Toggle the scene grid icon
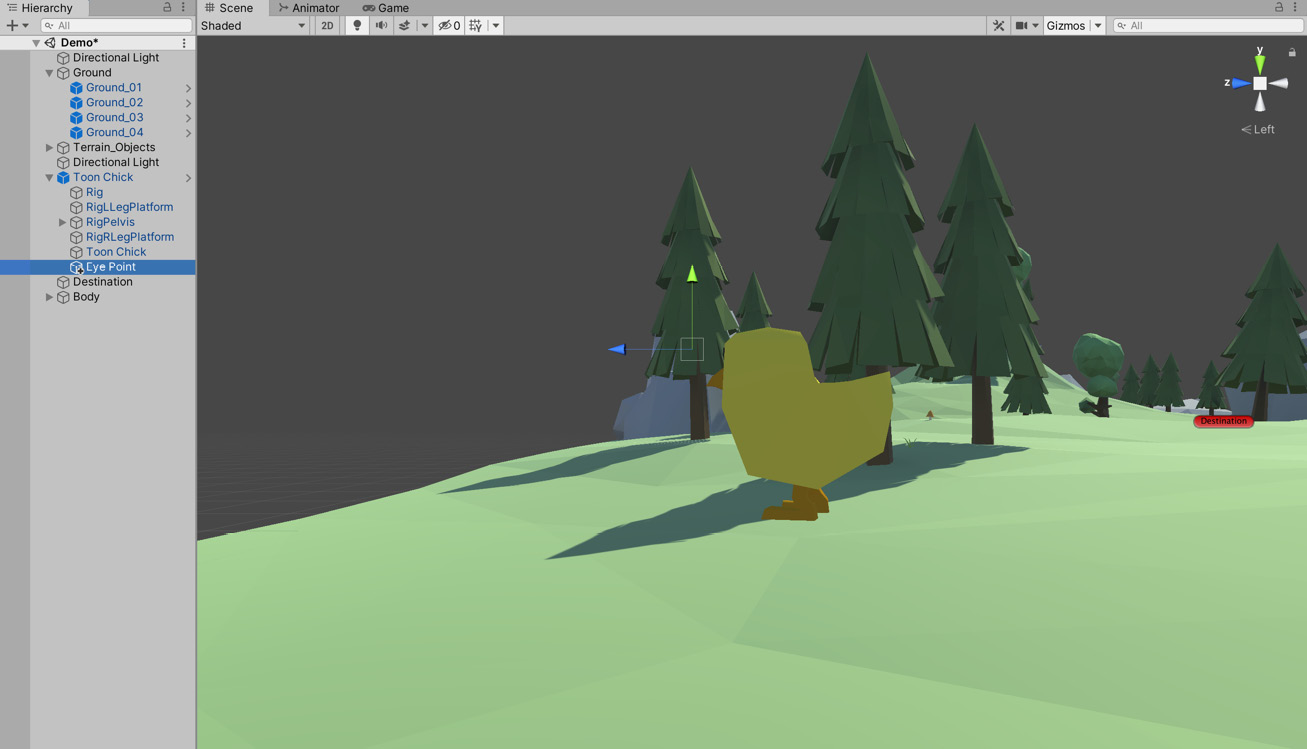Screen dimensions: 1307x749 pyautogui.click(x=476, y=26)
